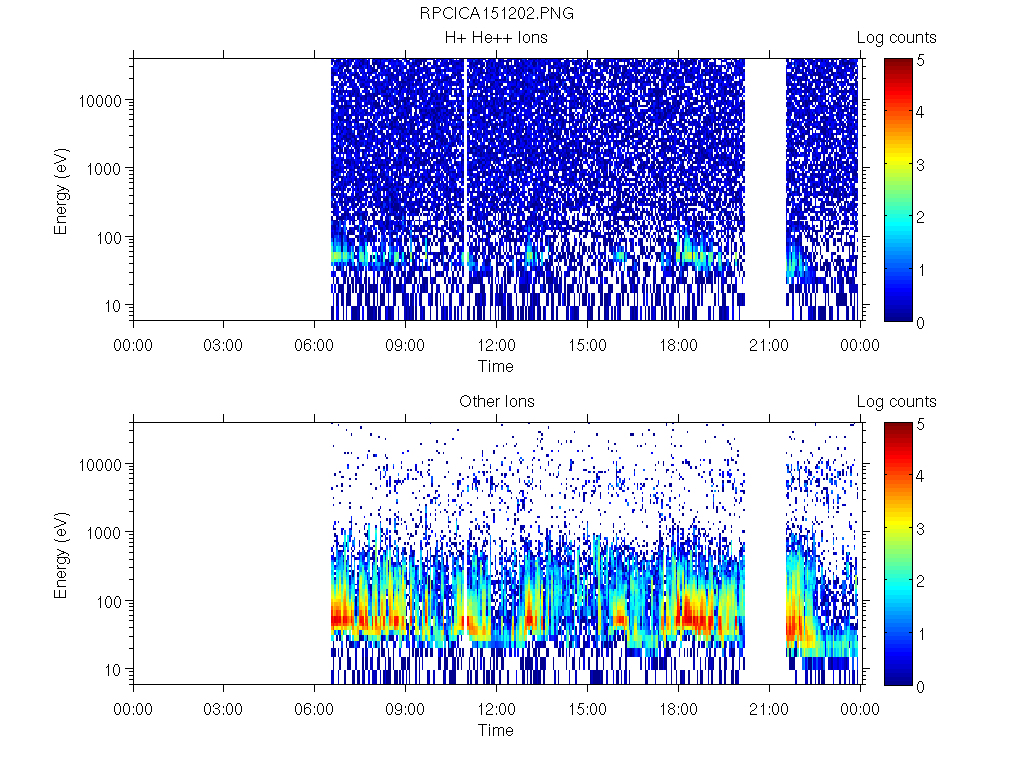
Task: Click 'Energy (eV)' axis label of H+ He++ plot
Action: [61, 191]
